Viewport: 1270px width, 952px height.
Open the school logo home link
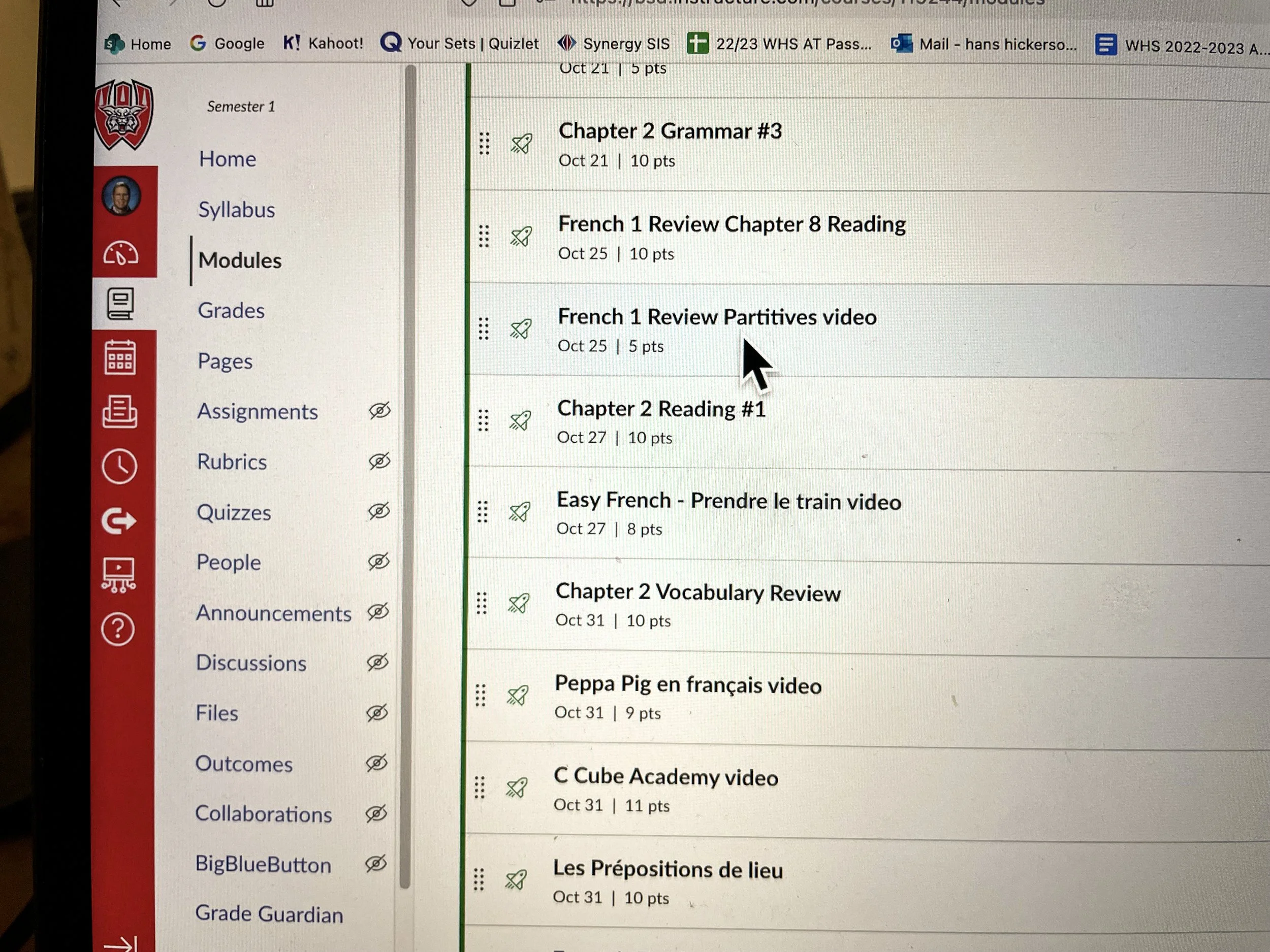pyautogui.click(x=124, y=114)
